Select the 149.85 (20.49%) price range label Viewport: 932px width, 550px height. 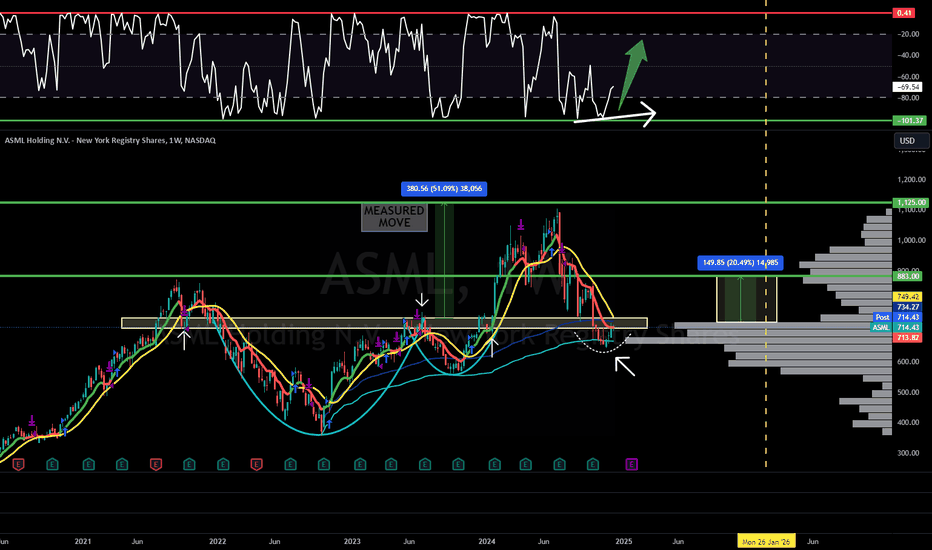(x=740, y=262)
